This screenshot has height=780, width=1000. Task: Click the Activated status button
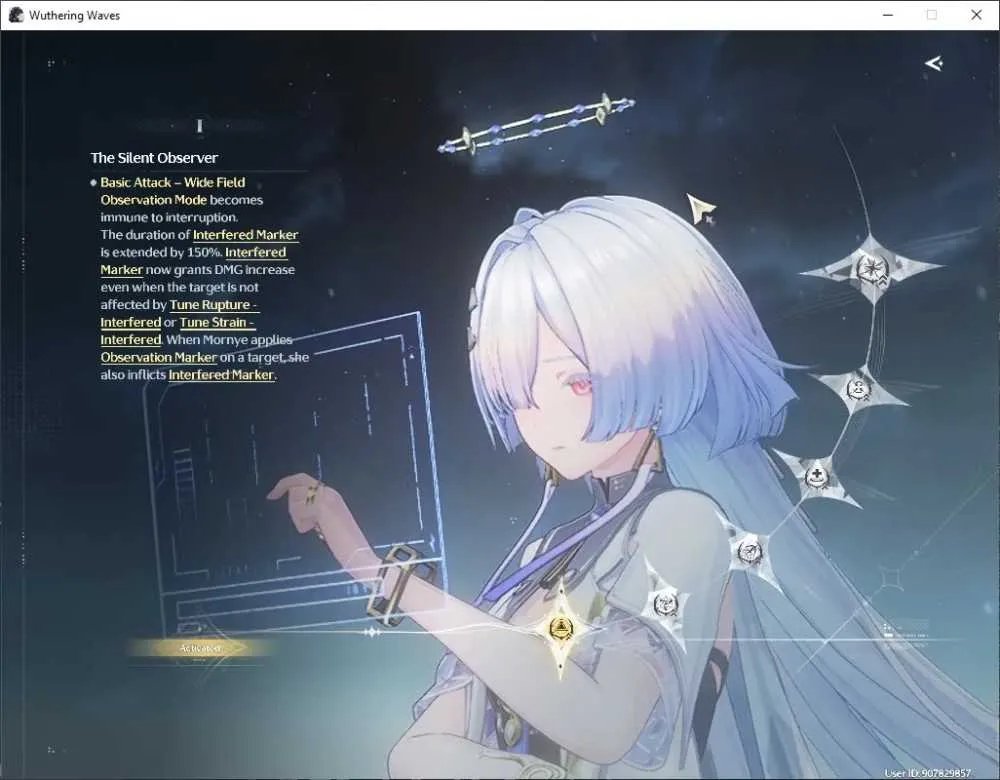click(x=200, y=648)
